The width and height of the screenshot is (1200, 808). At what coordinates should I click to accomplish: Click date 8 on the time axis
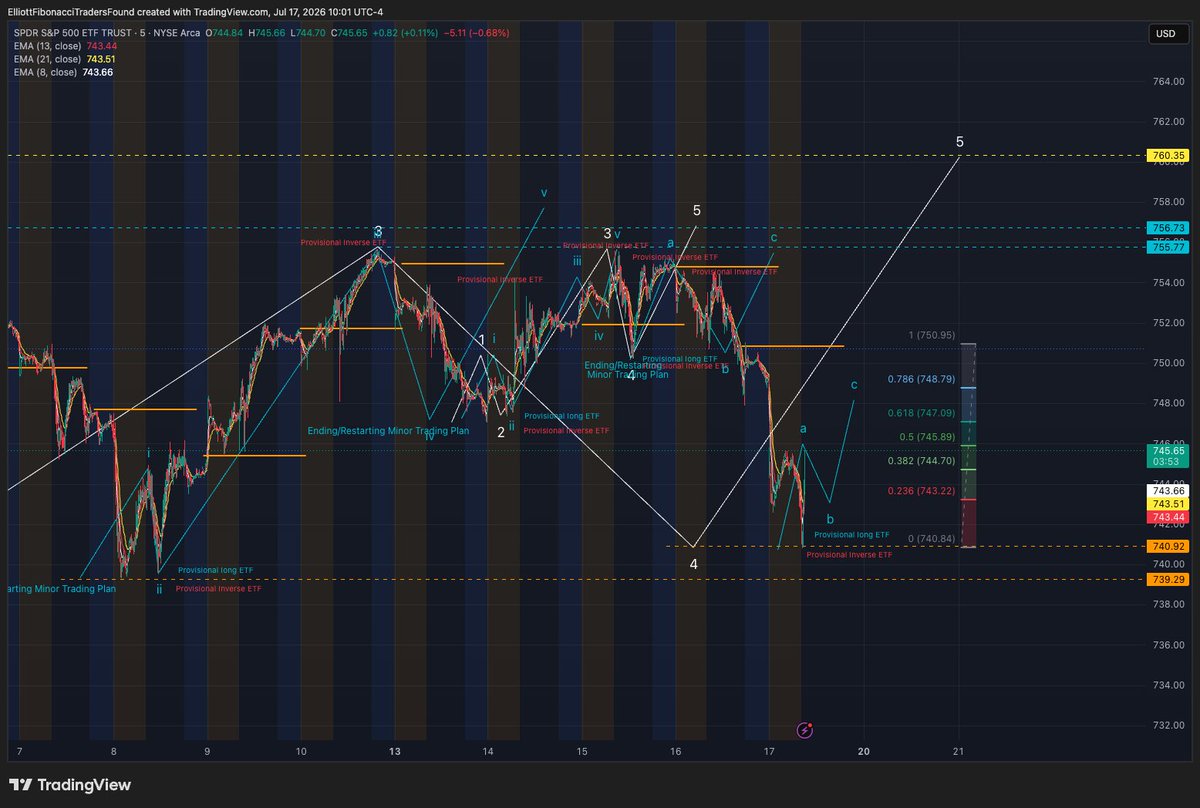click(x=114, y=750)
